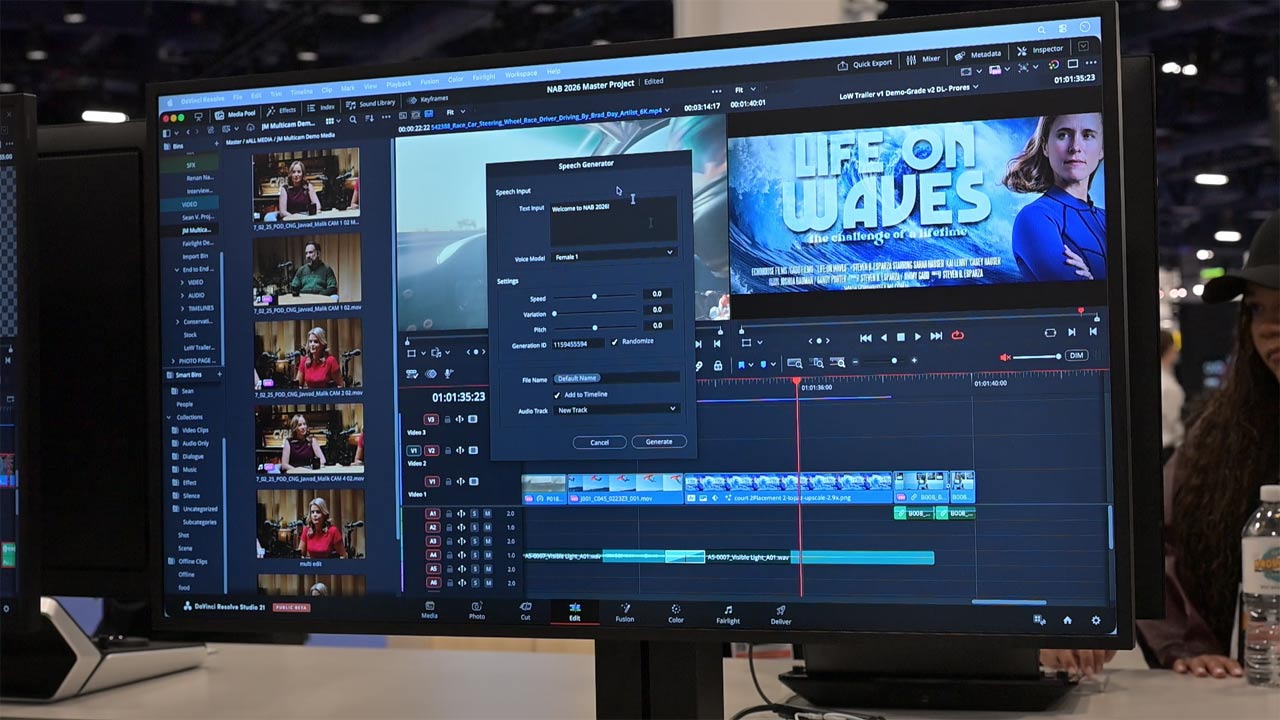Solo audio track A1
The image size is (1280, 720).
coord(474,514)
